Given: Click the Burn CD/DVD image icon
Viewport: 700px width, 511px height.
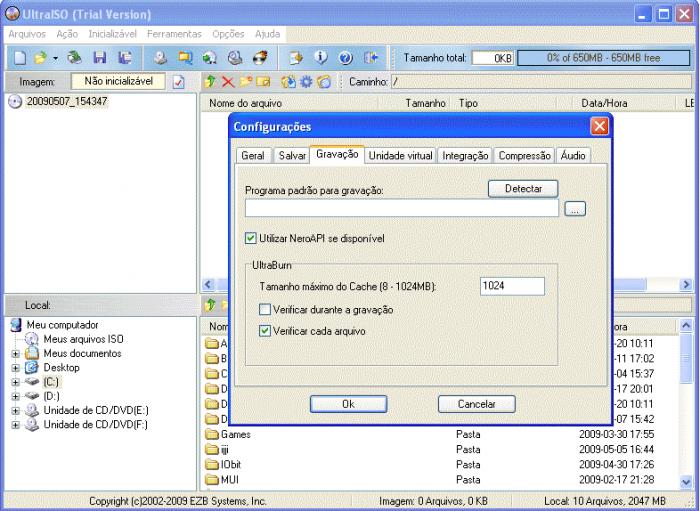Looking at the screenshot, I should point(260,58).
